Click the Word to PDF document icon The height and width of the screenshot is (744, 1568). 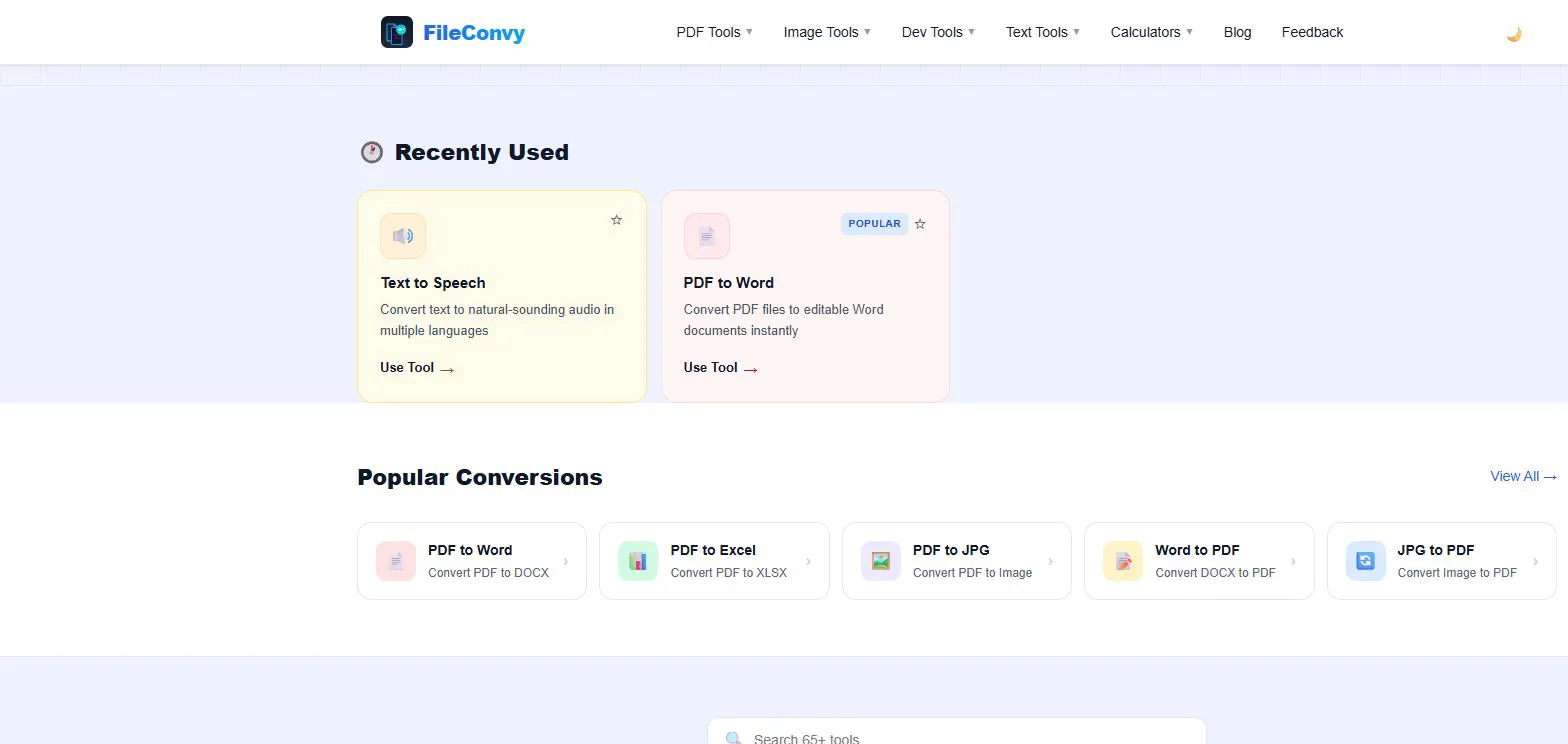pos(1123,561)
